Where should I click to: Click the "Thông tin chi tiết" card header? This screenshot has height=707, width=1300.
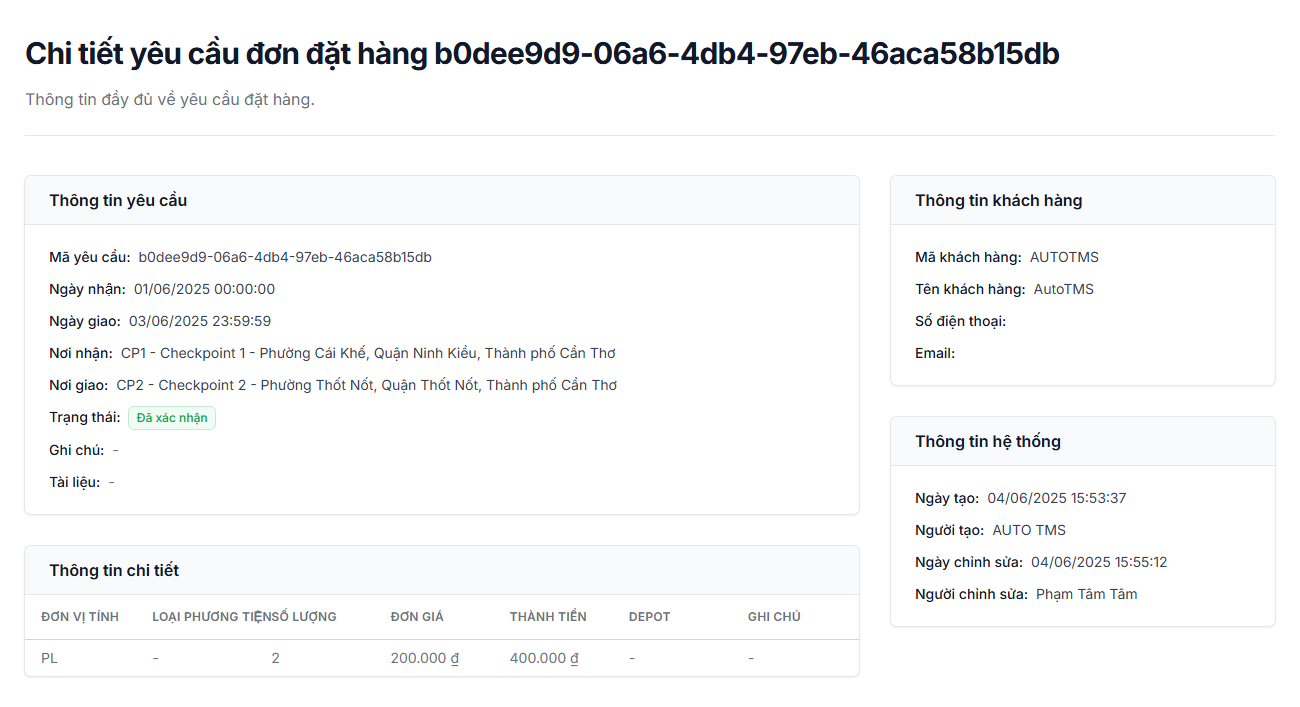tap(114, 570)
